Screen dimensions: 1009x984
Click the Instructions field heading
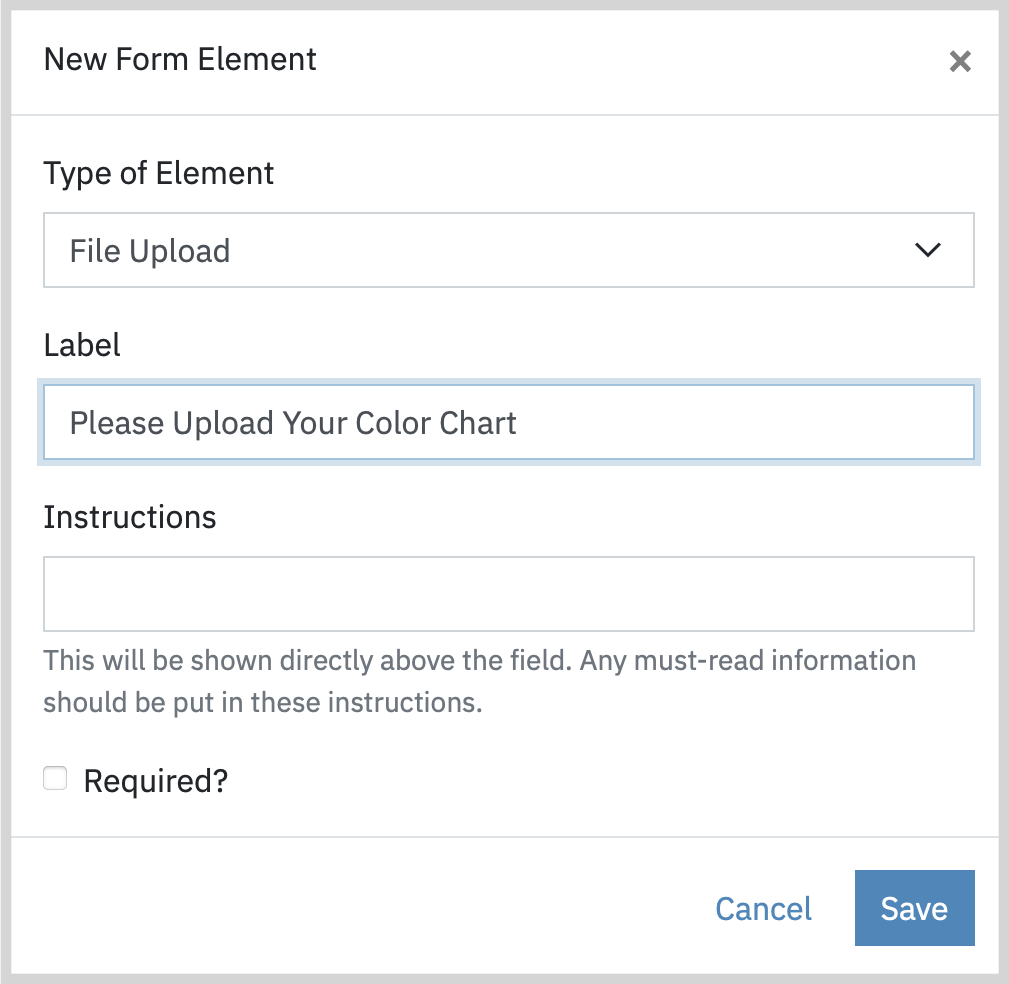point(129,517)
